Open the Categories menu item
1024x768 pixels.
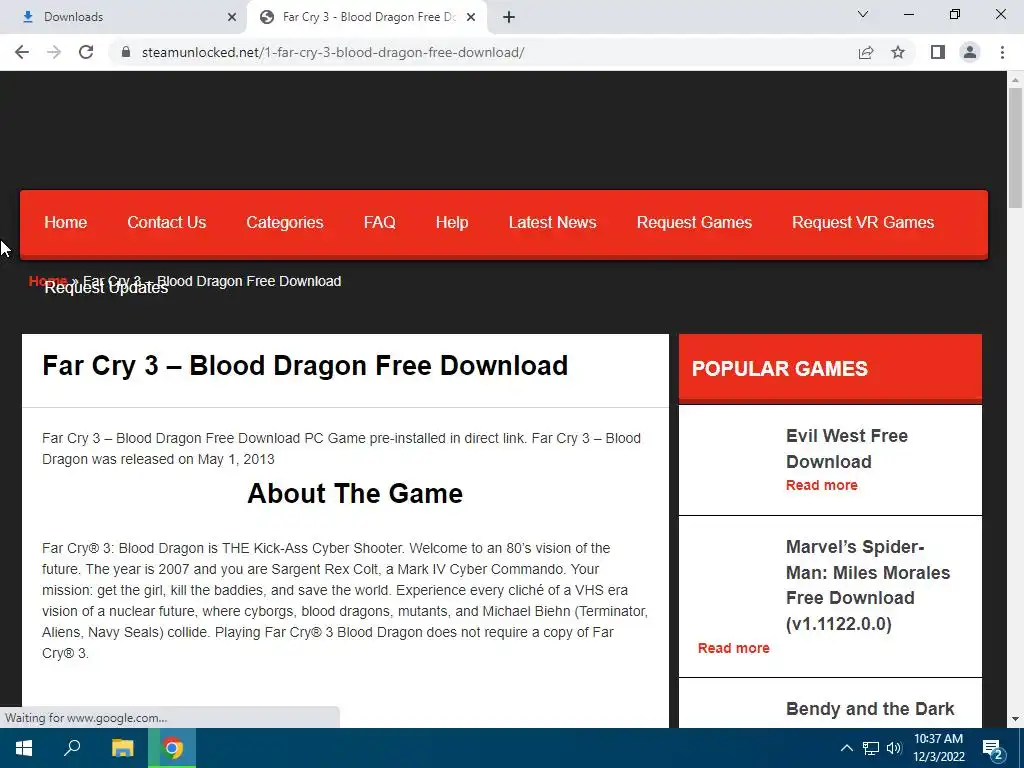[x=285, y=223]
